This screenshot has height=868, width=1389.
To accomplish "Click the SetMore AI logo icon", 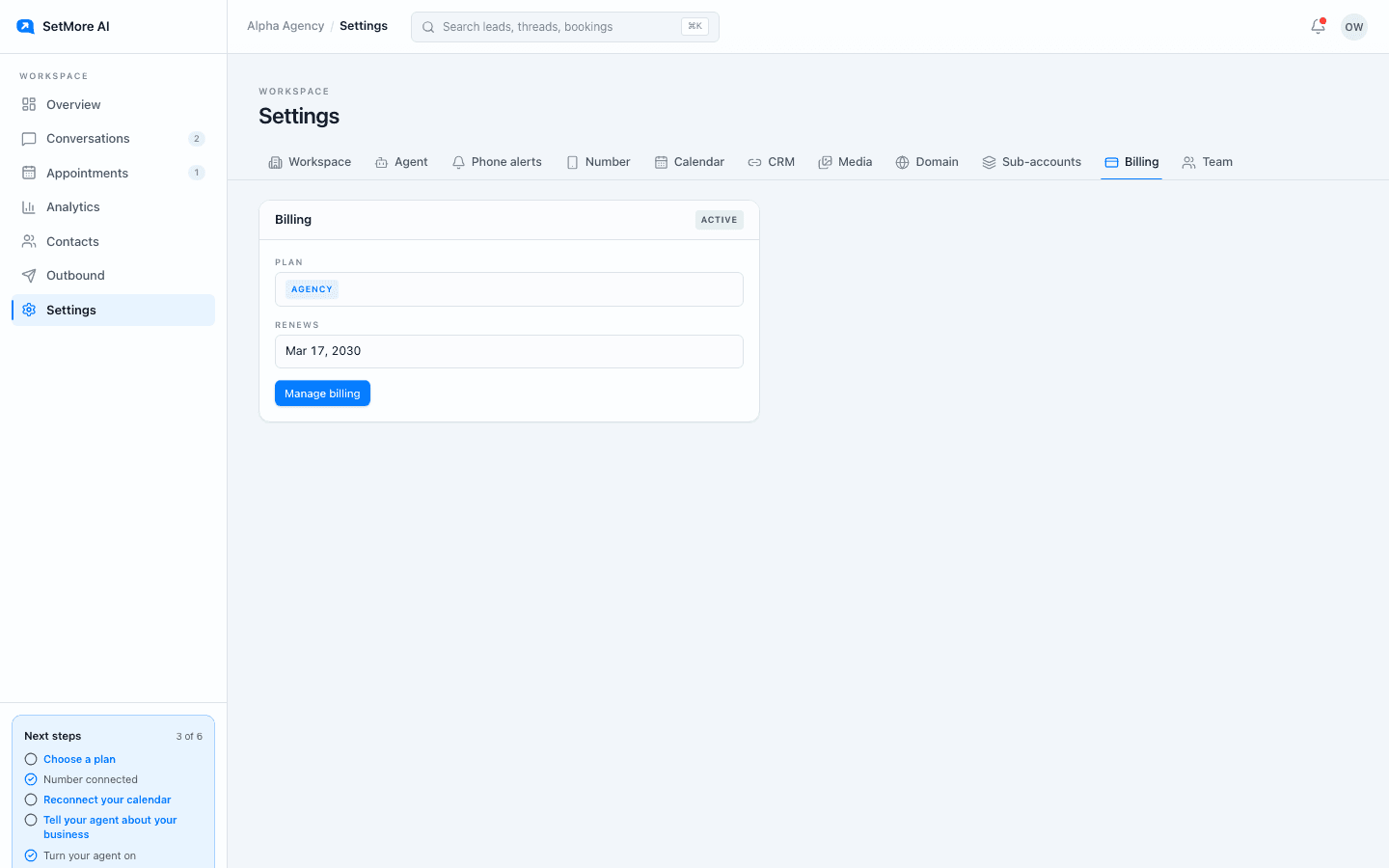I will [25, 26].
